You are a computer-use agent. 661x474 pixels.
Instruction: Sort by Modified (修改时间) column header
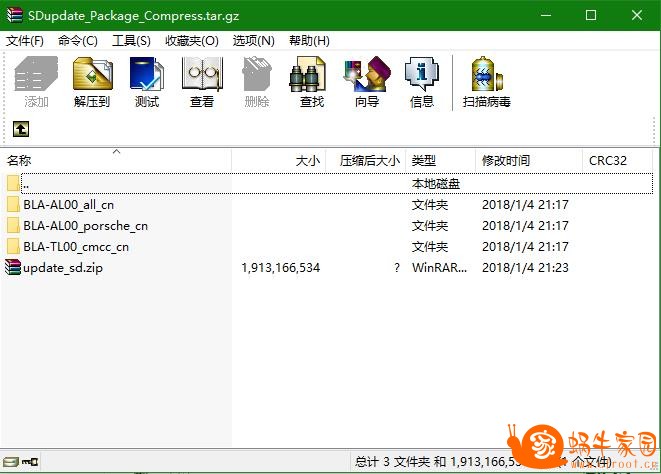[x=529, y=160]
